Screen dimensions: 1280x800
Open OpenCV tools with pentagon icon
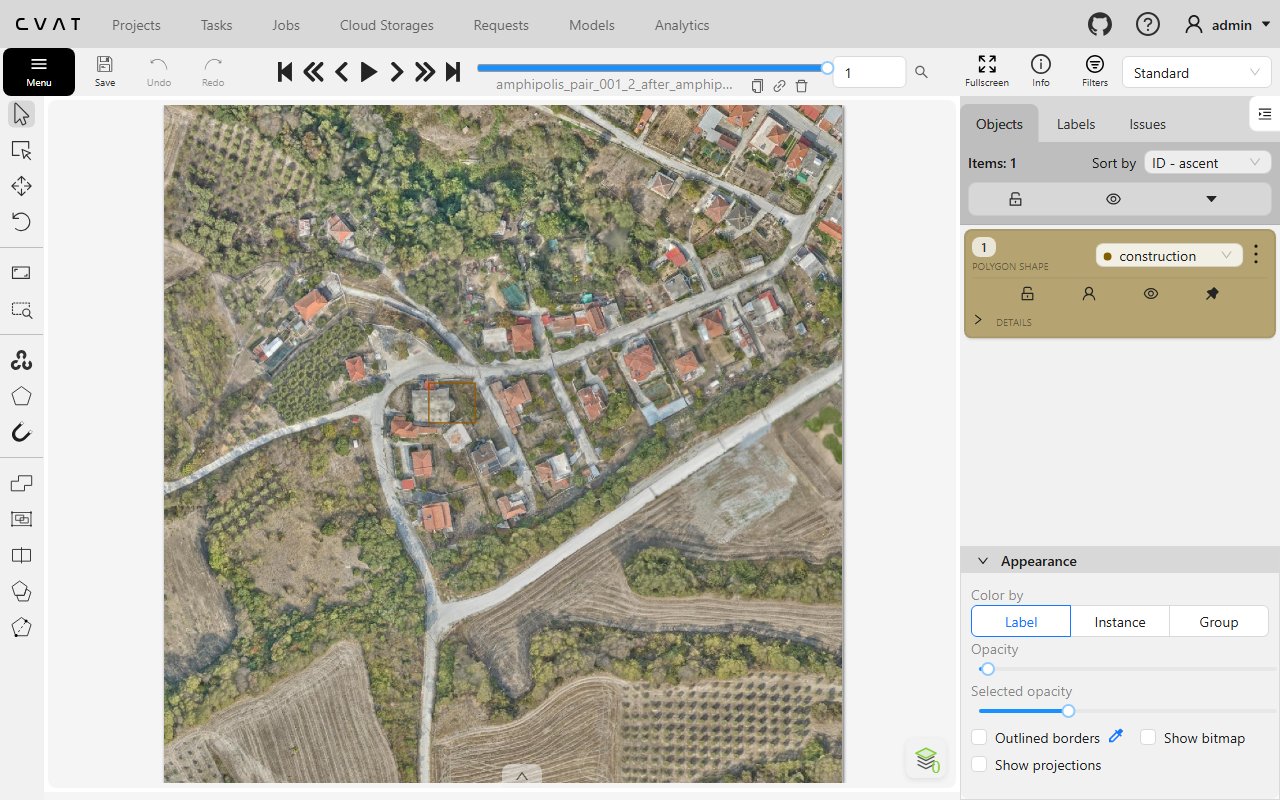(21, 396)
